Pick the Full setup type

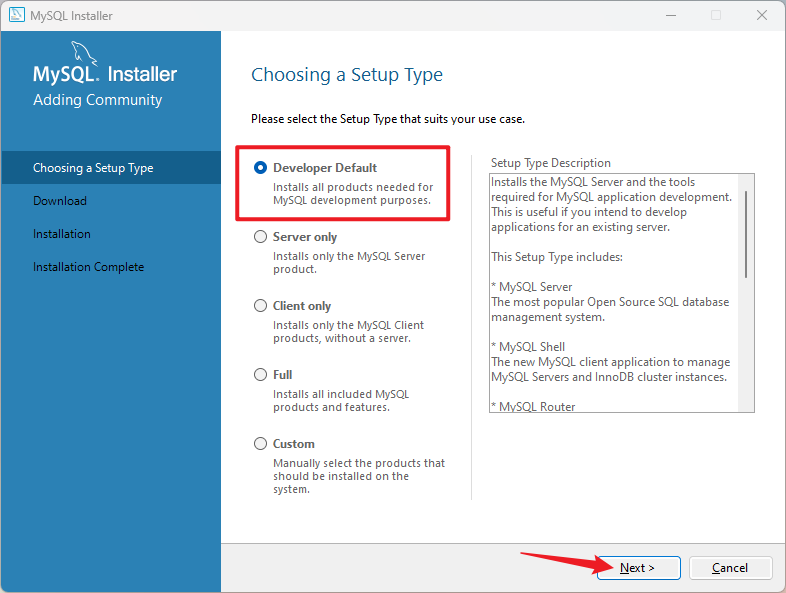(261, 375)
